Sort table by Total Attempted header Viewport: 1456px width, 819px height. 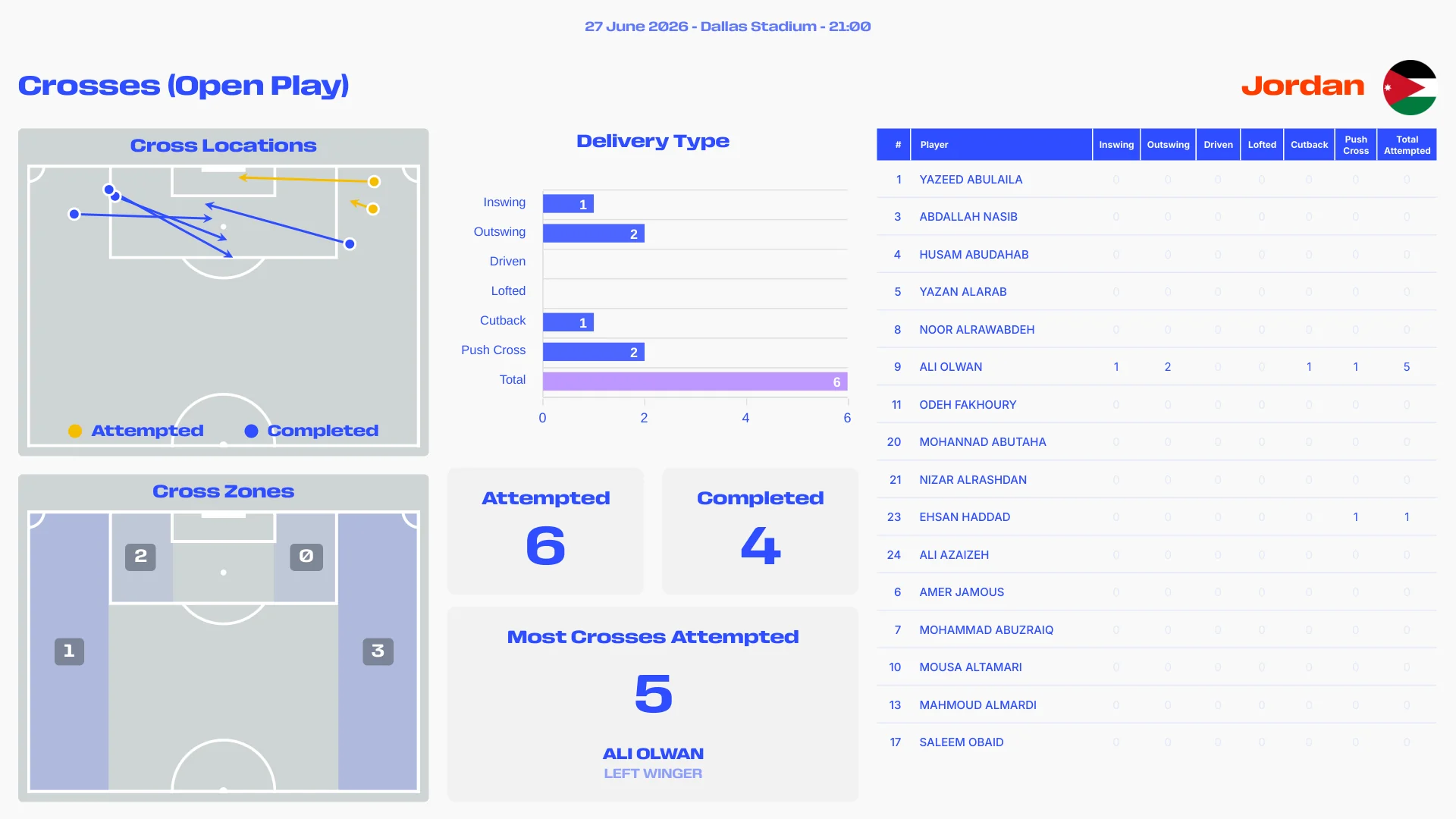(x=1407, y=145)
